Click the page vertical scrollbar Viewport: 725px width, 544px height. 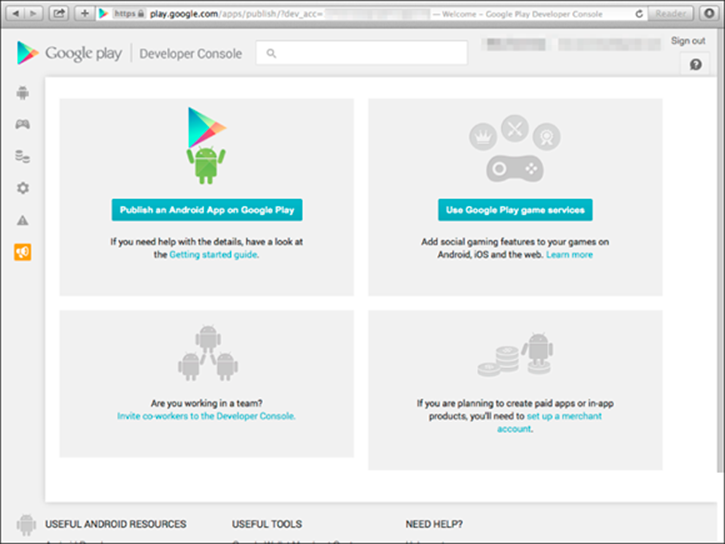point(720,250)
